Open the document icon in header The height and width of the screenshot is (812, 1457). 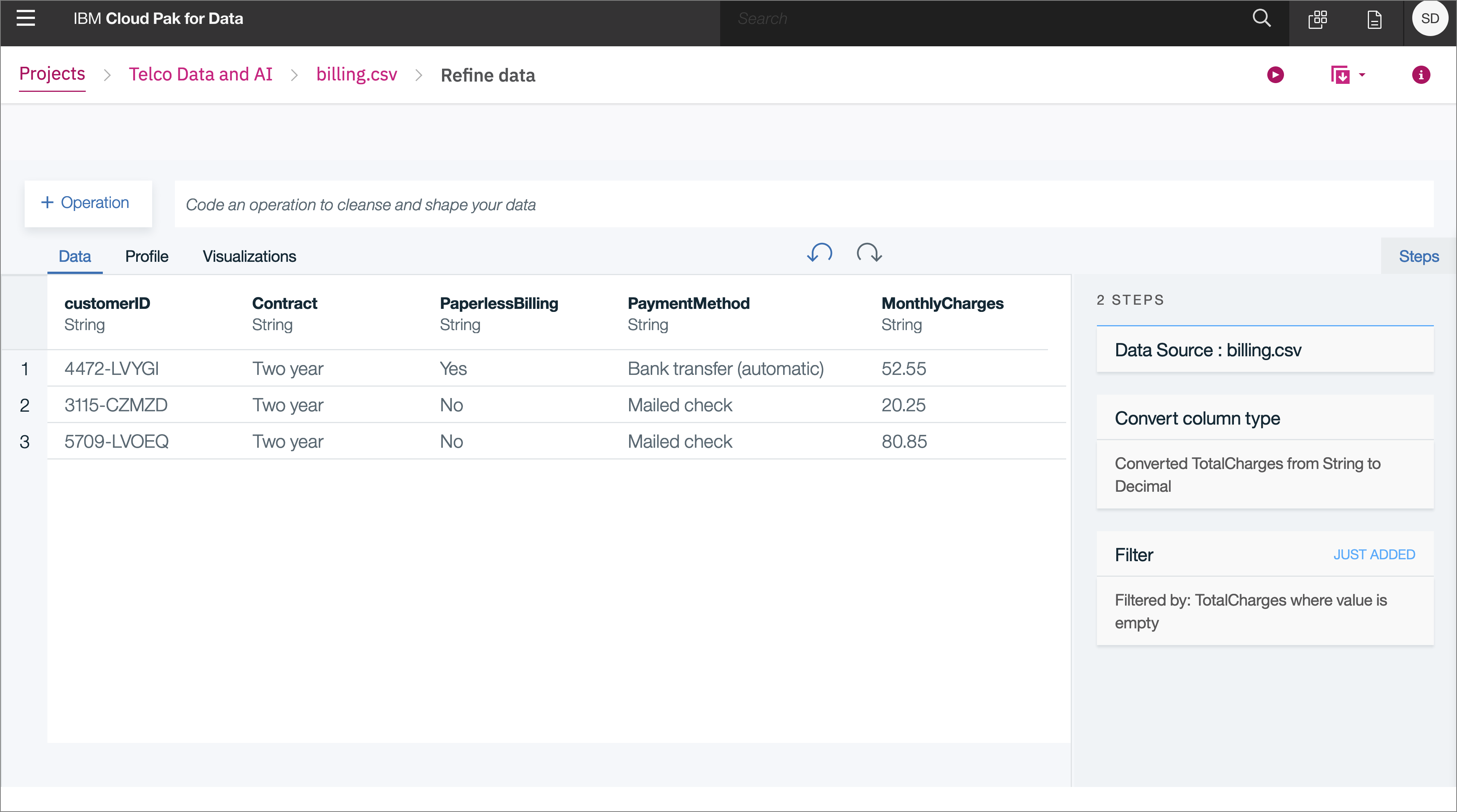click(1374, 20)
